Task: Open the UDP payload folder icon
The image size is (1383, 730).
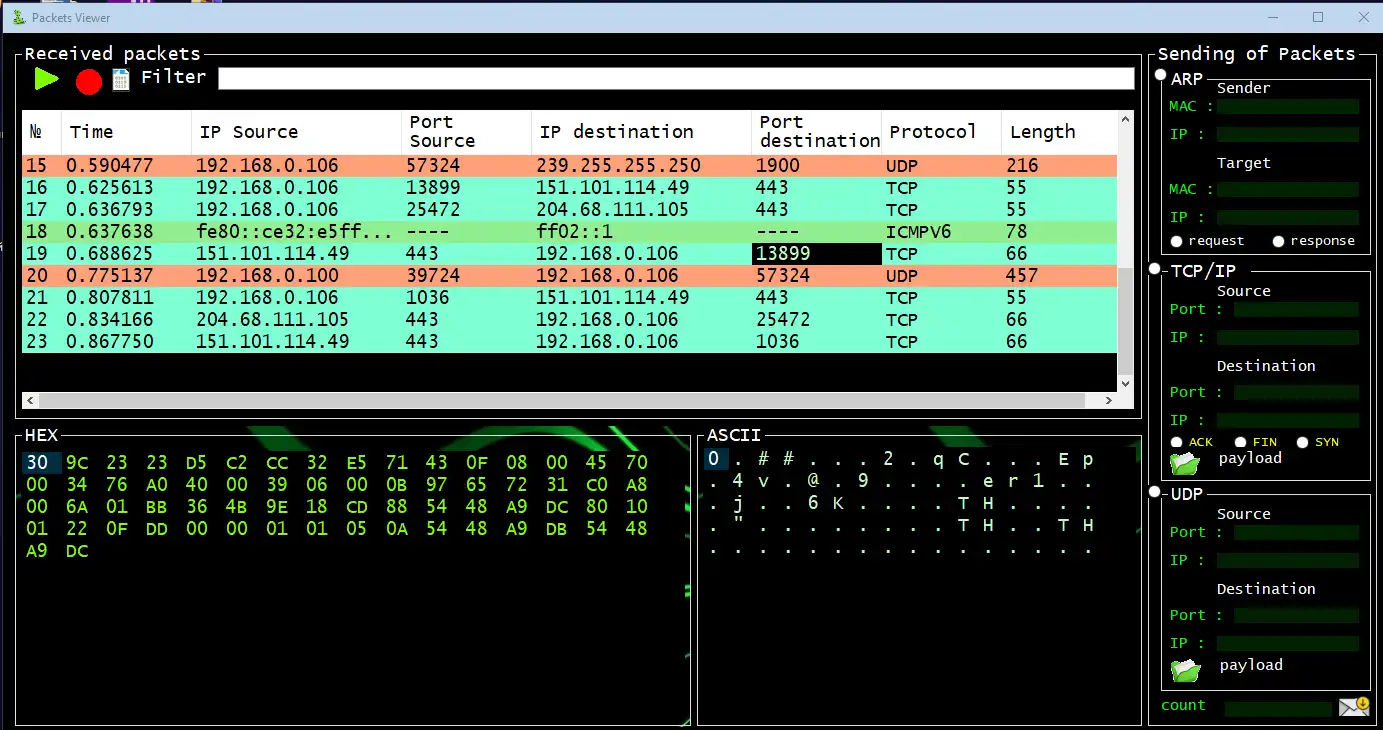Action: 1185,670
